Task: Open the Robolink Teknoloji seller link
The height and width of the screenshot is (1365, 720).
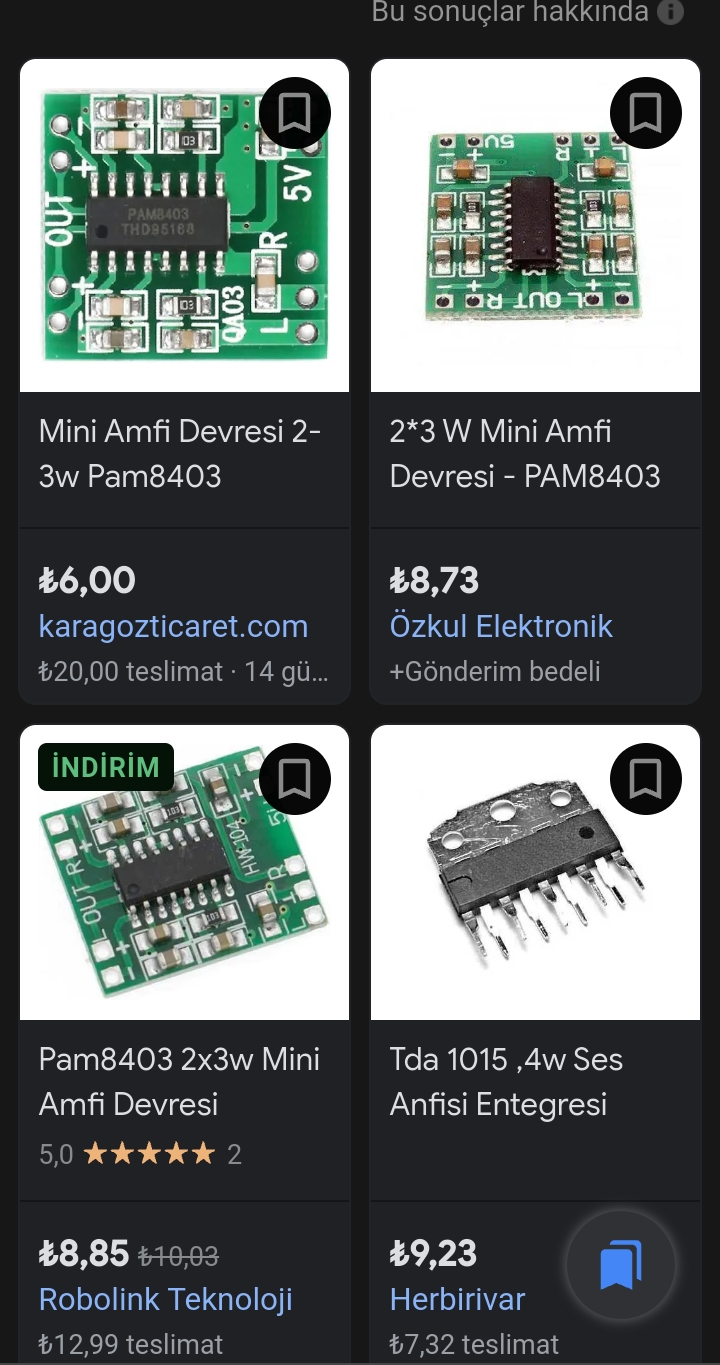Action: tap(166, 1299)
